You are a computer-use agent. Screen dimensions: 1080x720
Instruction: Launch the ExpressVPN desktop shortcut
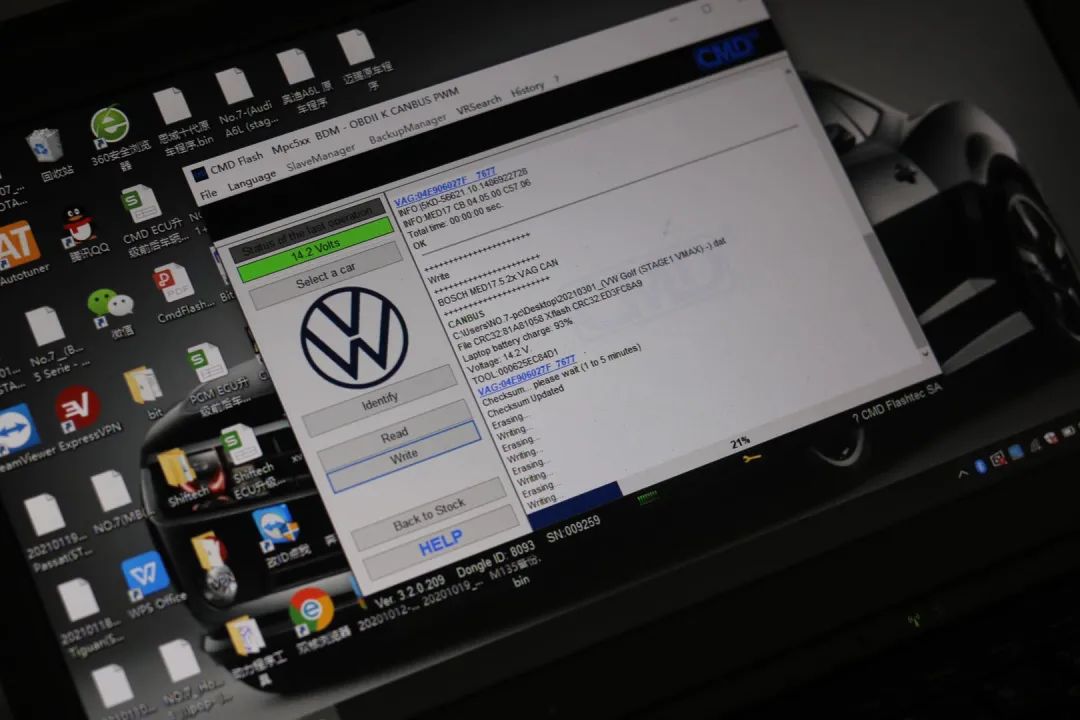(x=78, y=407)
